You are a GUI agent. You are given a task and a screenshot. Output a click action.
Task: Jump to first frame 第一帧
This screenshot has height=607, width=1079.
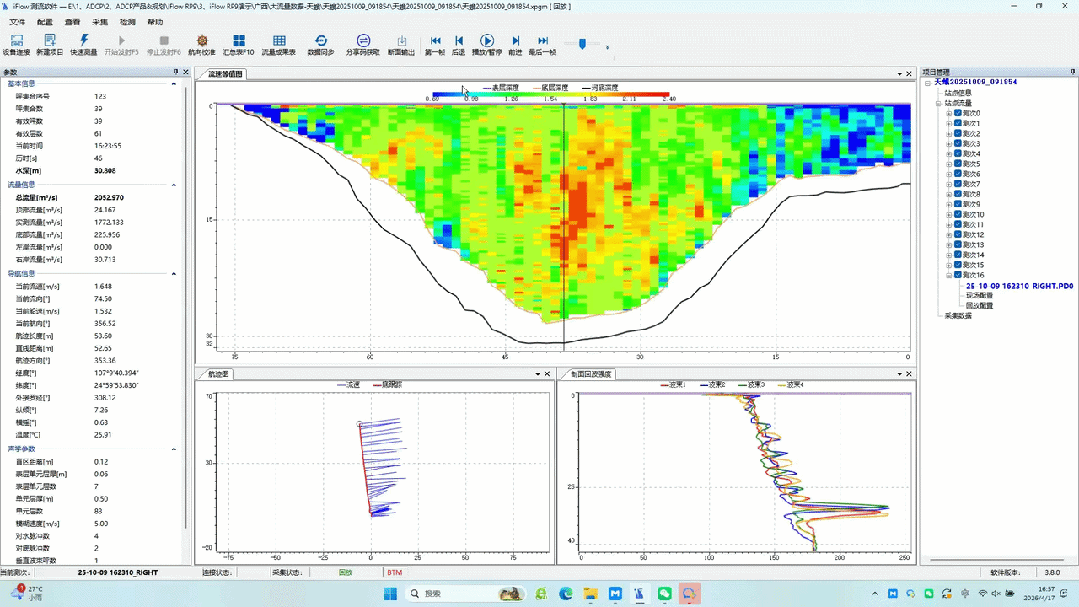coord(435,41)
